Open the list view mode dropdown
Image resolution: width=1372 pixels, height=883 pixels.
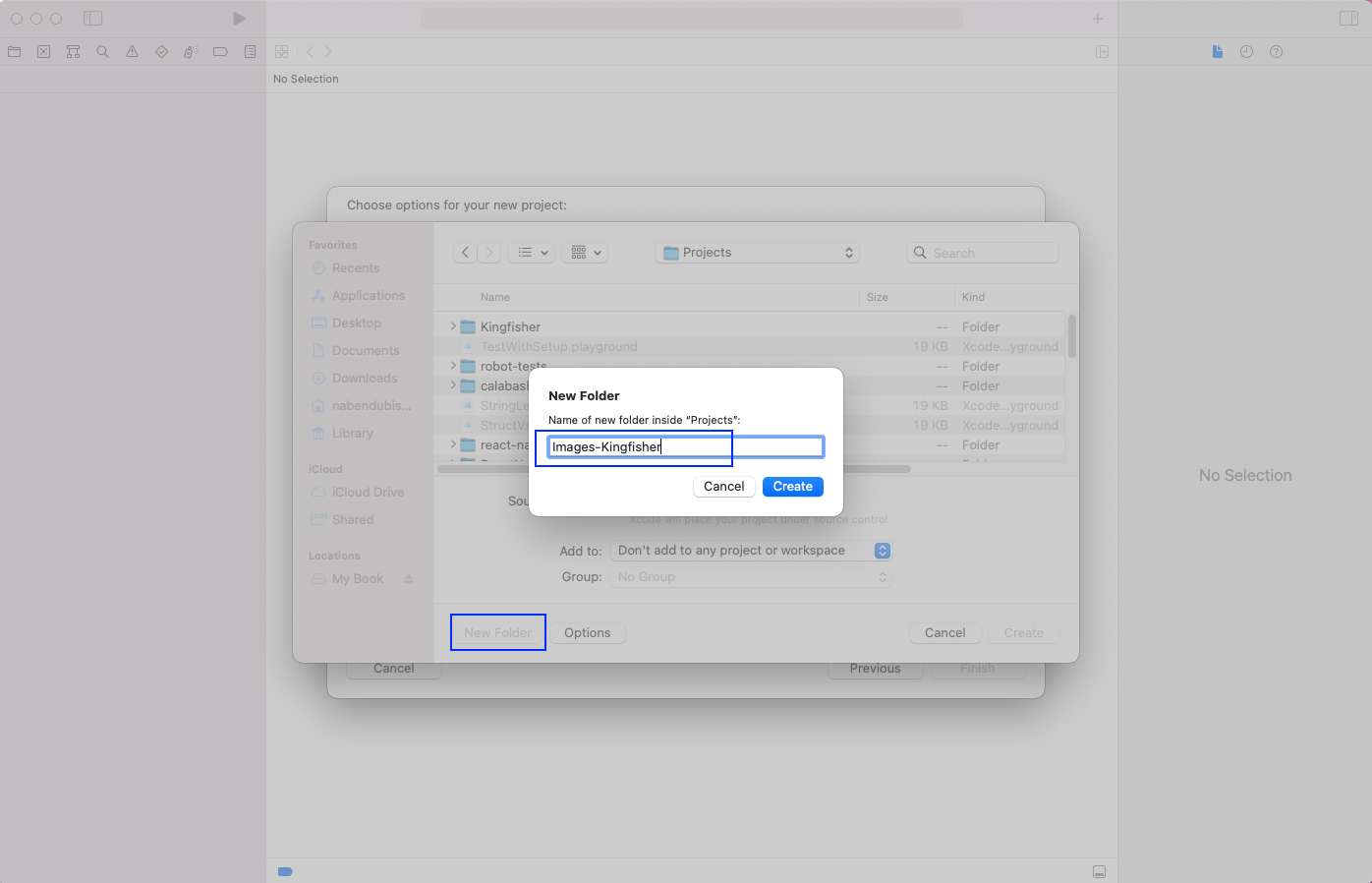point(532,253)
